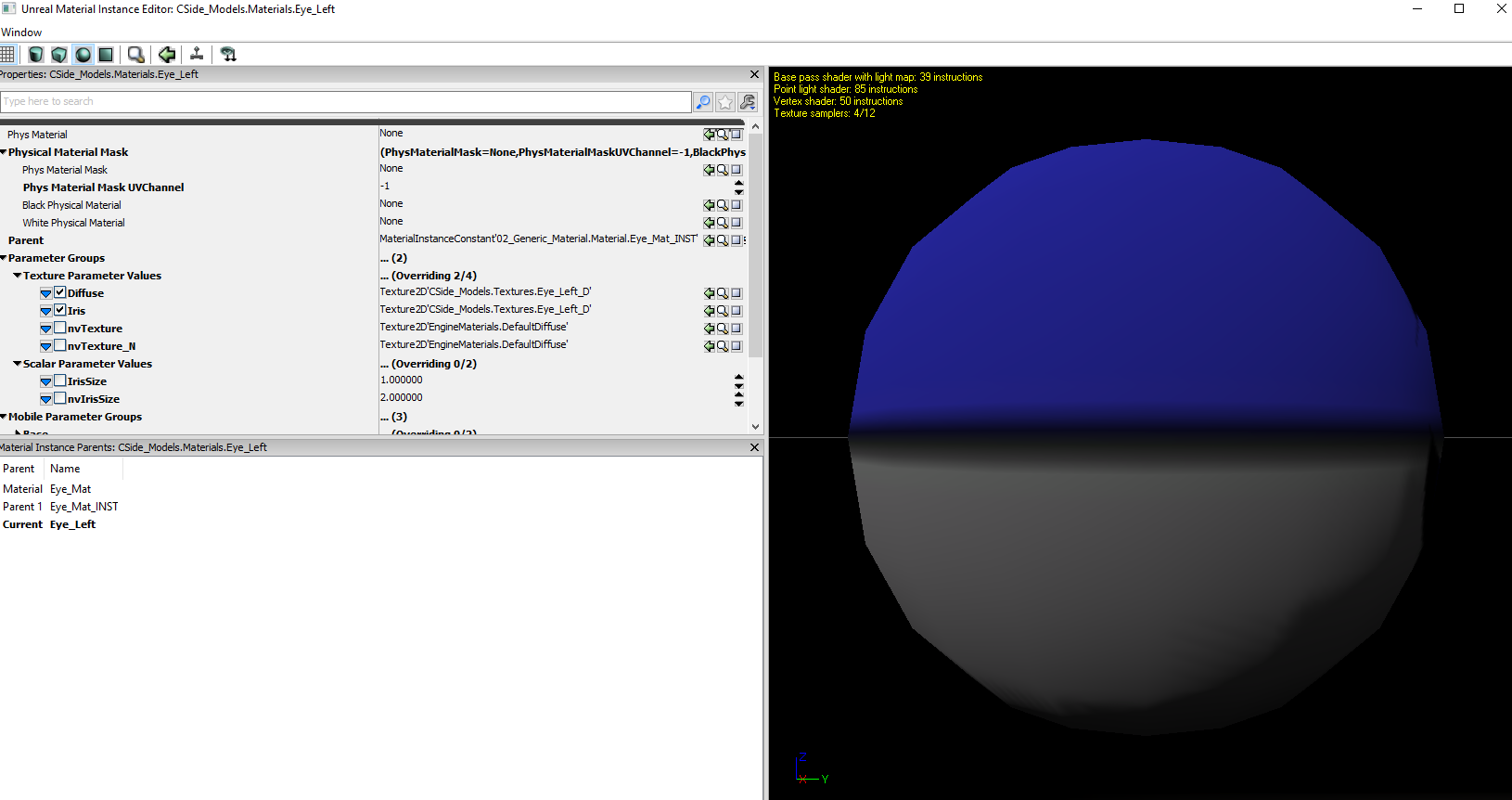Enable the nvTexture_N override checkbox

pyautogui.click(x=60, y=345)
